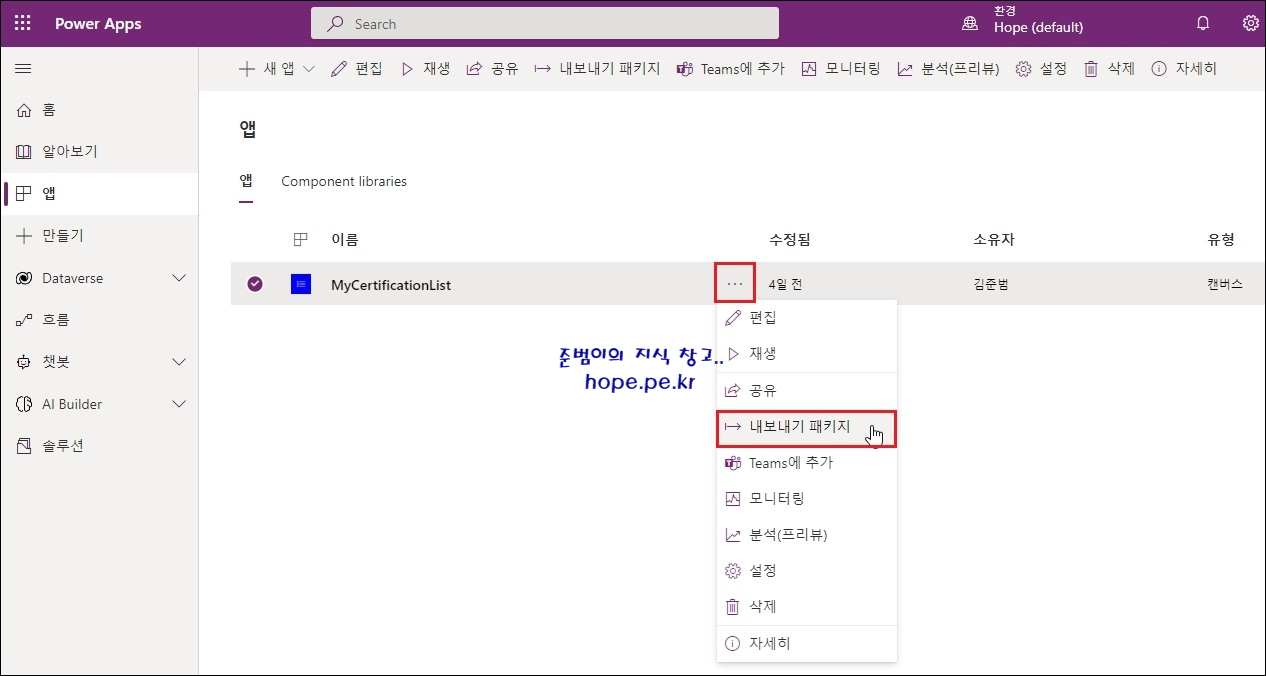The width and height of the screenshot is (1266, 676).
Task: Open the settings gear in the header
Action: click(x=1250, y=23)
